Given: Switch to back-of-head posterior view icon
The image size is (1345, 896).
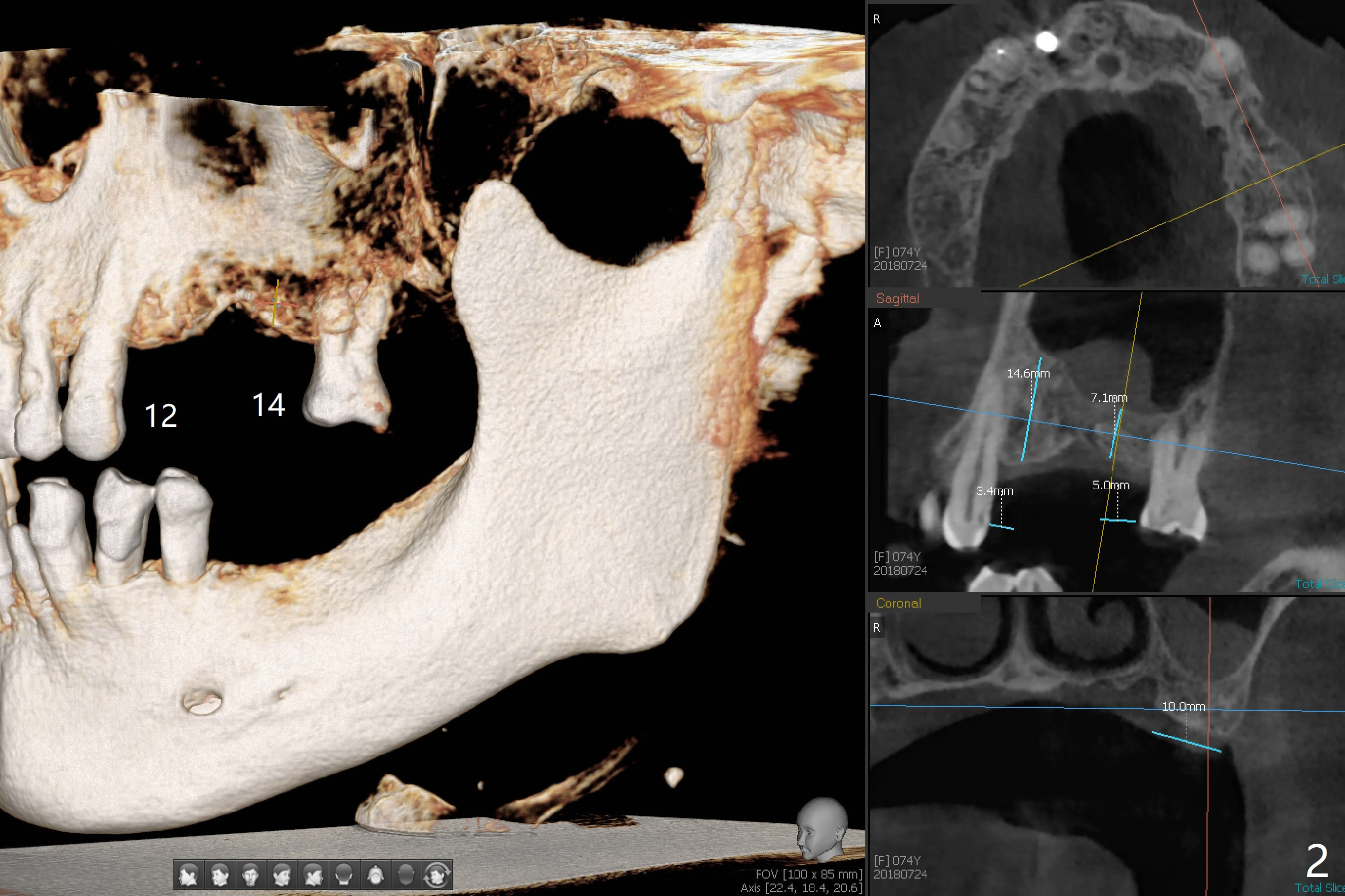Looking at the screenshot, I should pos(344,874).
